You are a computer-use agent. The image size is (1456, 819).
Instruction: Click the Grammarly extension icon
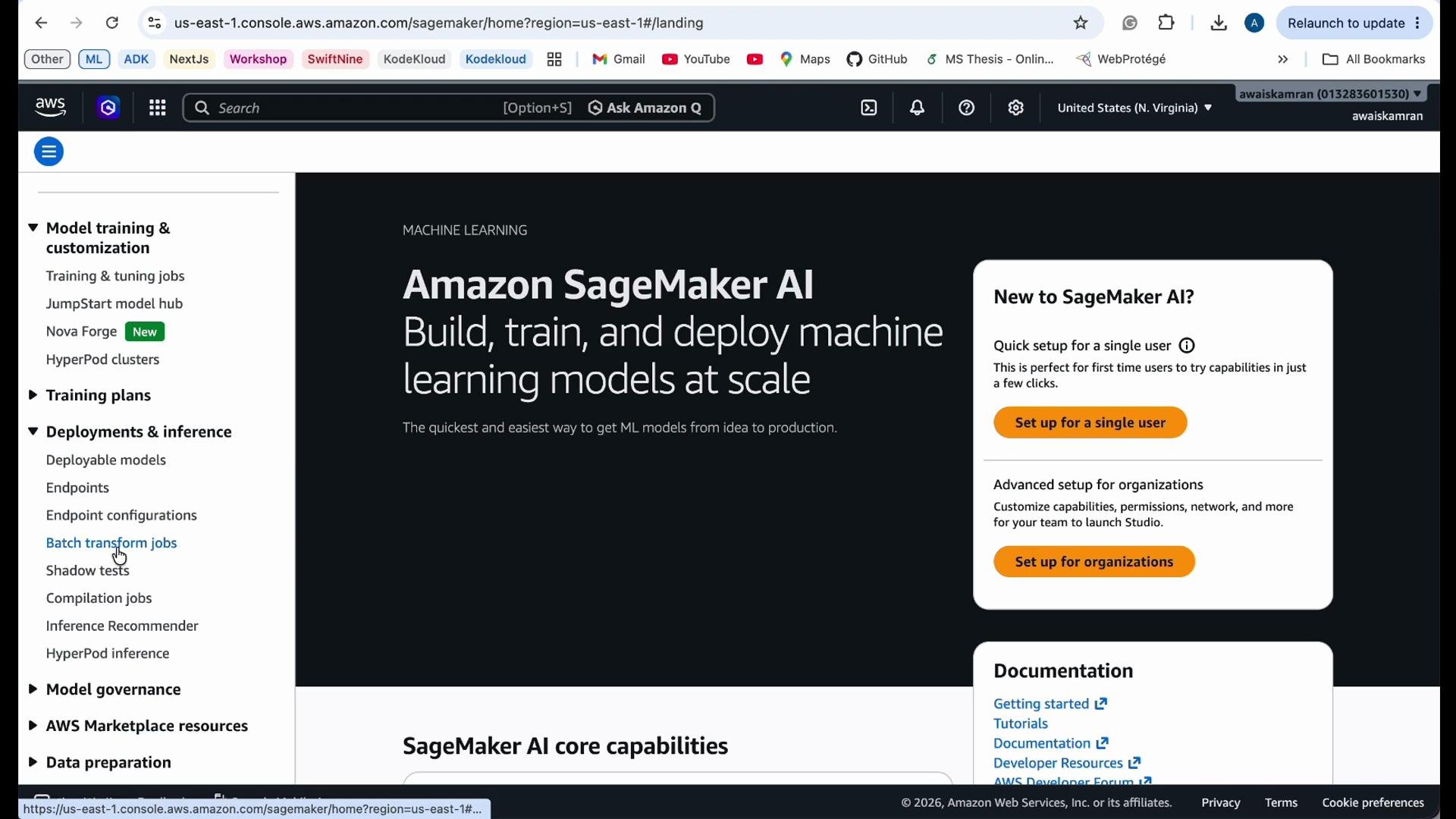1131,24
